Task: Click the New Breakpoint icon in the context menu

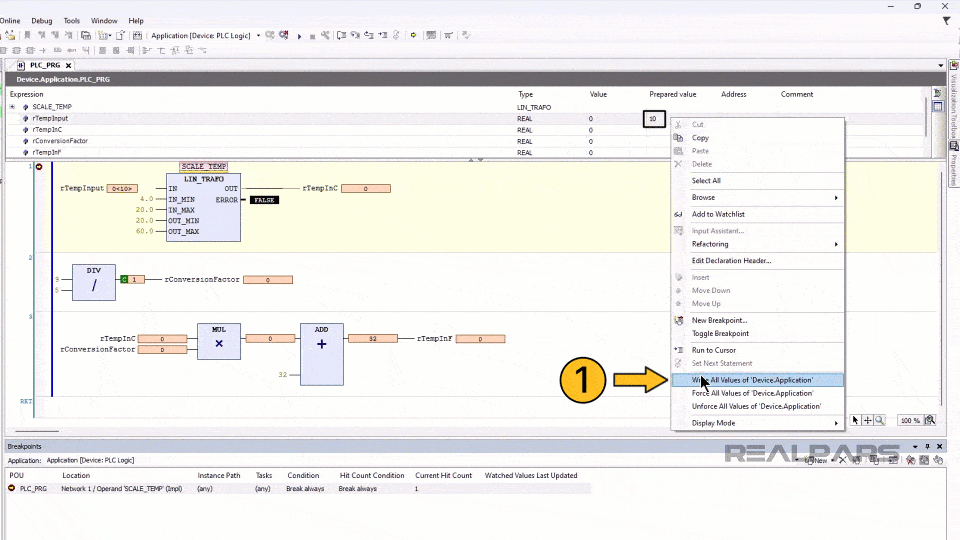Action: 678,320
